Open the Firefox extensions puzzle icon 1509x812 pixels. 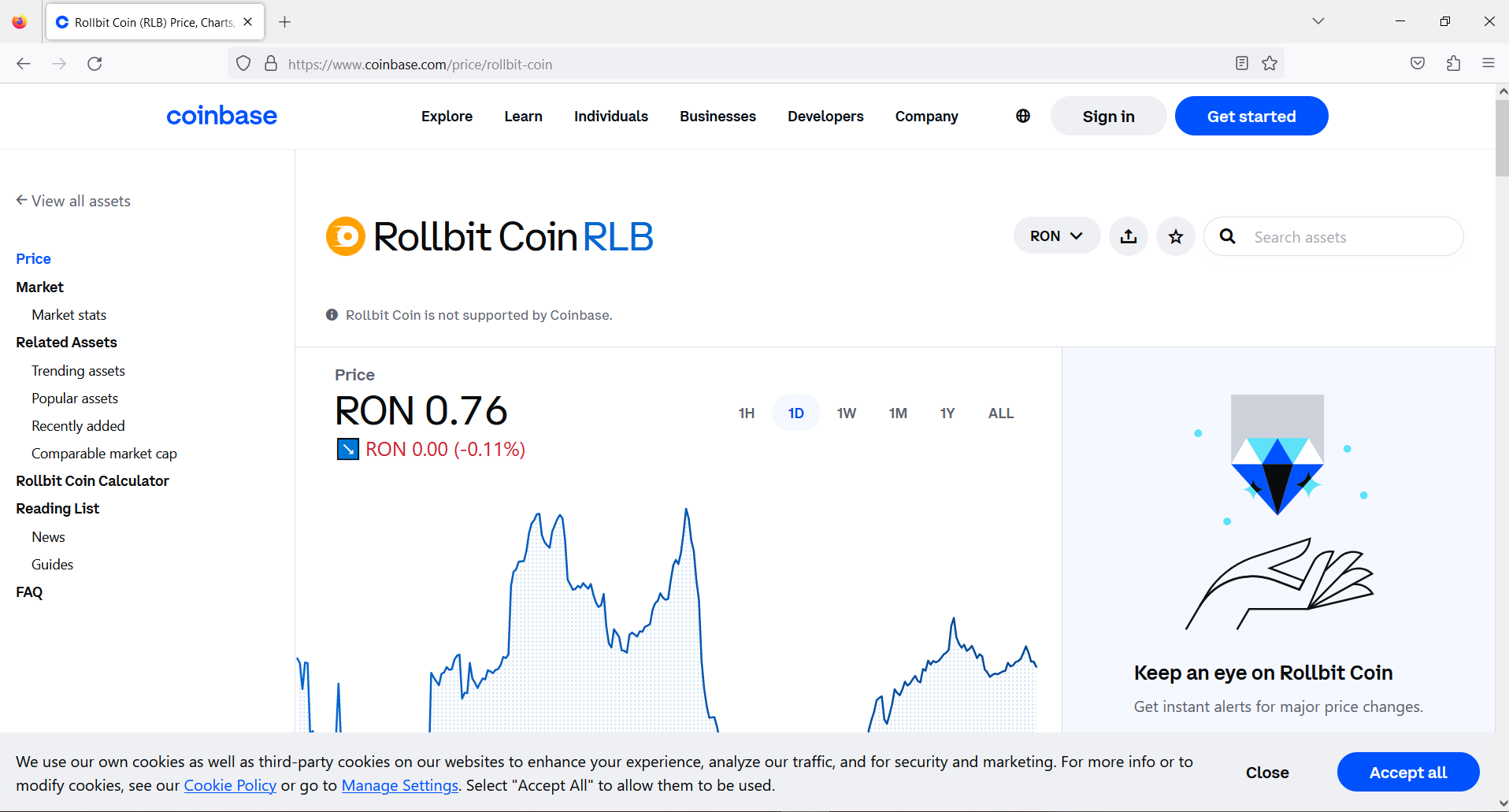coord(1453,64)
